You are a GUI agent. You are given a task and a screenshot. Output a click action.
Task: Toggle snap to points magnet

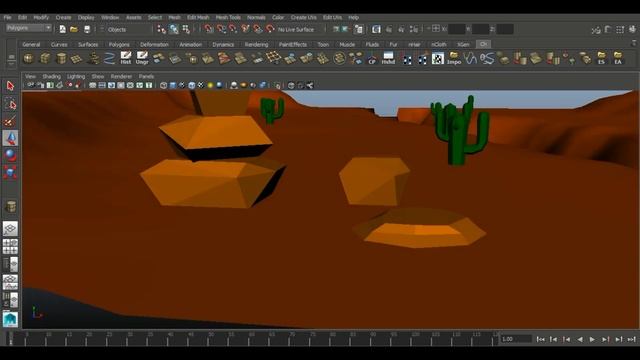[233, 29]
